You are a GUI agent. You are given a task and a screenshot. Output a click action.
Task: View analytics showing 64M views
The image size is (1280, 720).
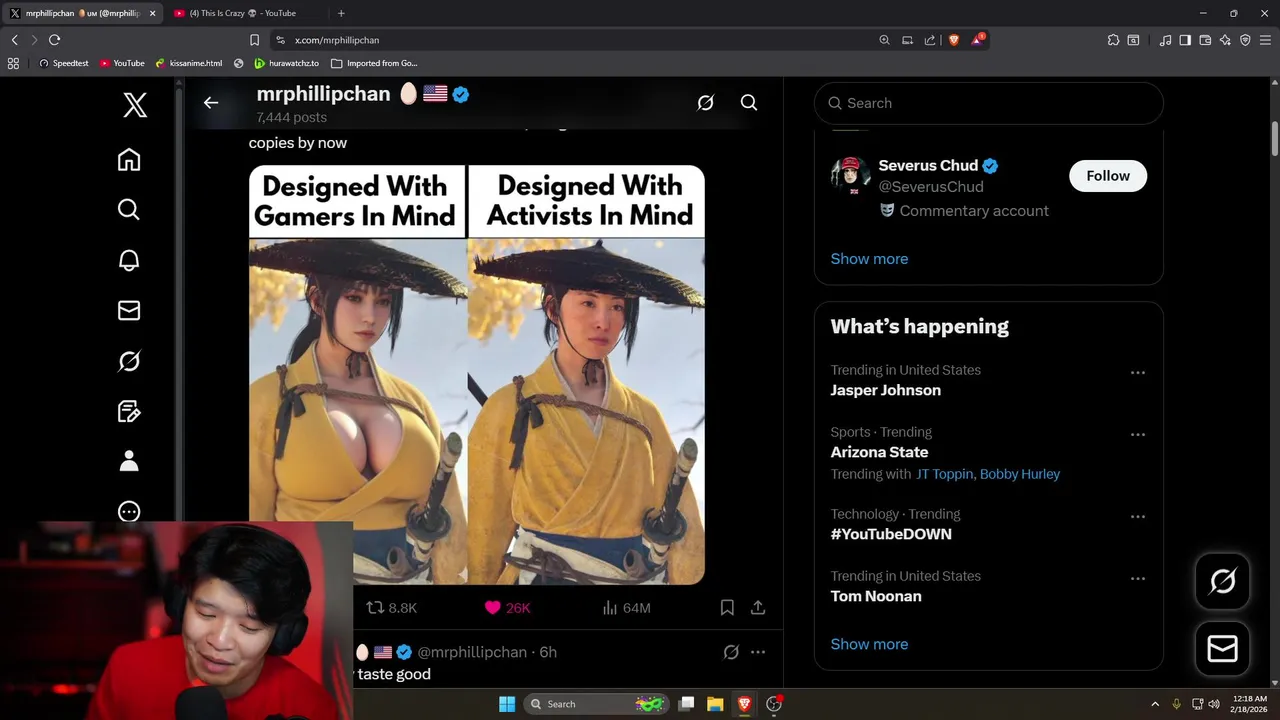coord(626,607)
